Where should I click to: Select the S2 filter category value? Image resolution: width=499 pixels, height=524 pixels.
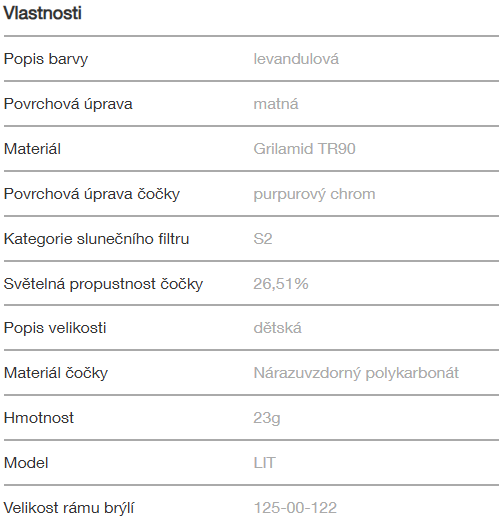tap(263, 239)
